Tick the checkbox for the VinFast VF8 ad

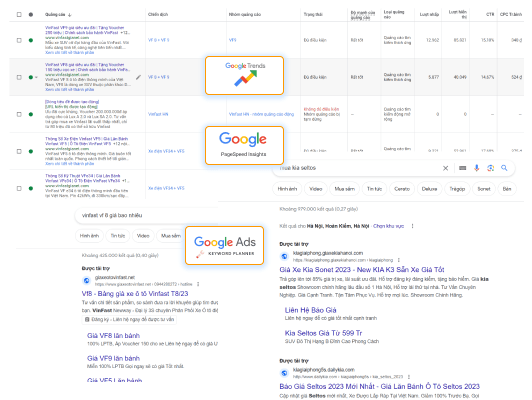(x=19, y=77)
